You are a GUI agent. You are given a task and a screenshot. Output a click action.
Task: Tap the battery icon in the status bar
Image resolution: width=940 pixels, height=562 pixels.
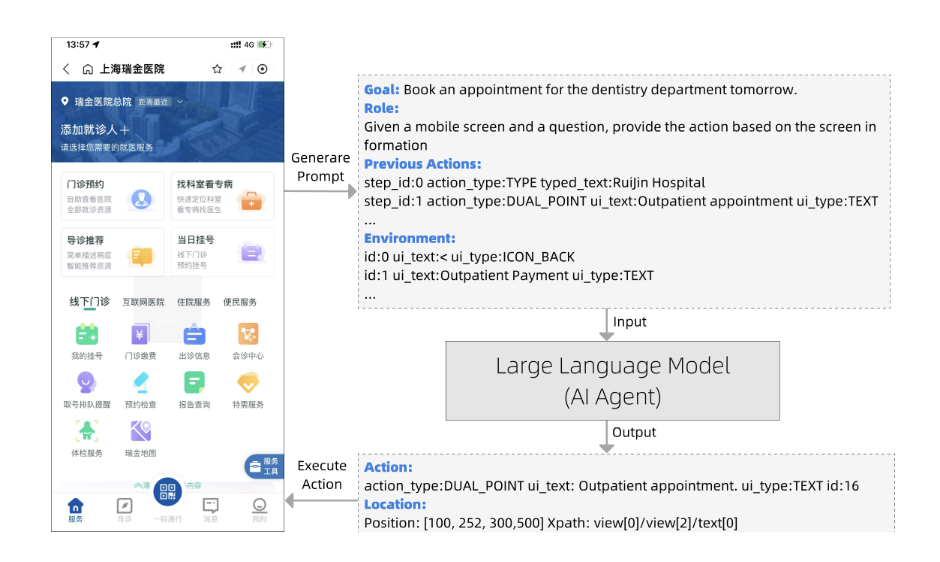(x=264, y=44)
